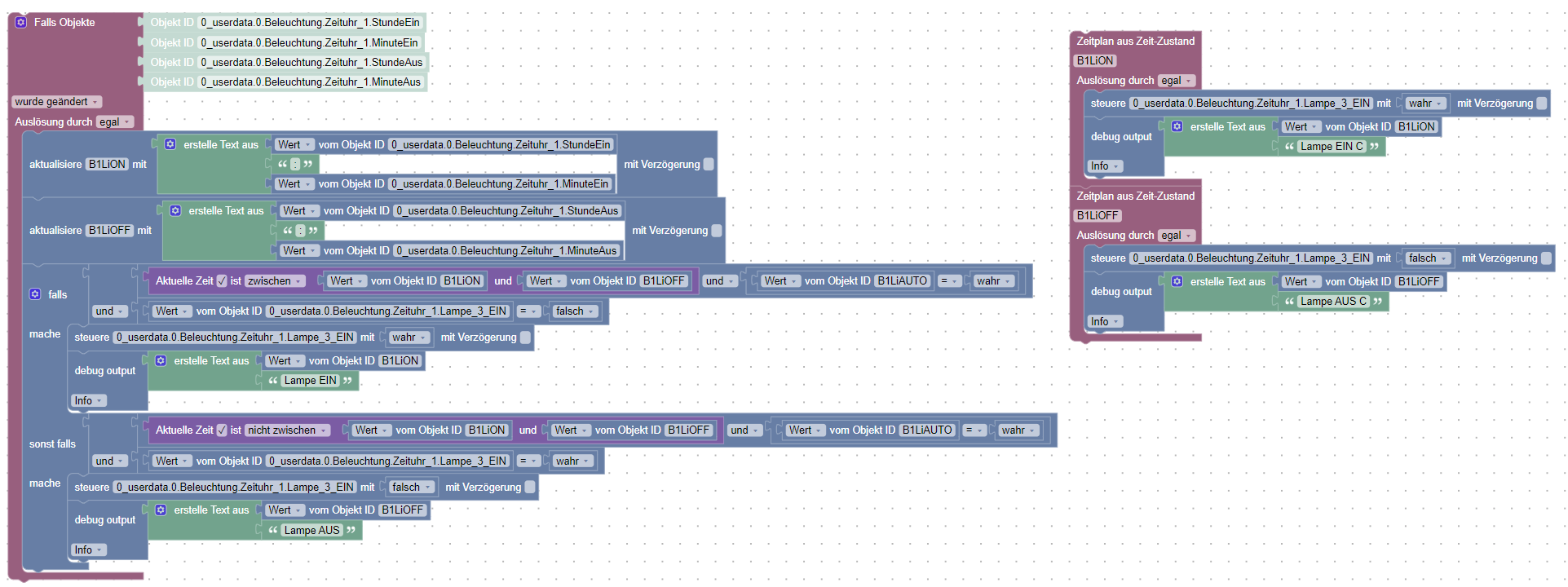Select the 'sonst falls' label

pos(52,444)
